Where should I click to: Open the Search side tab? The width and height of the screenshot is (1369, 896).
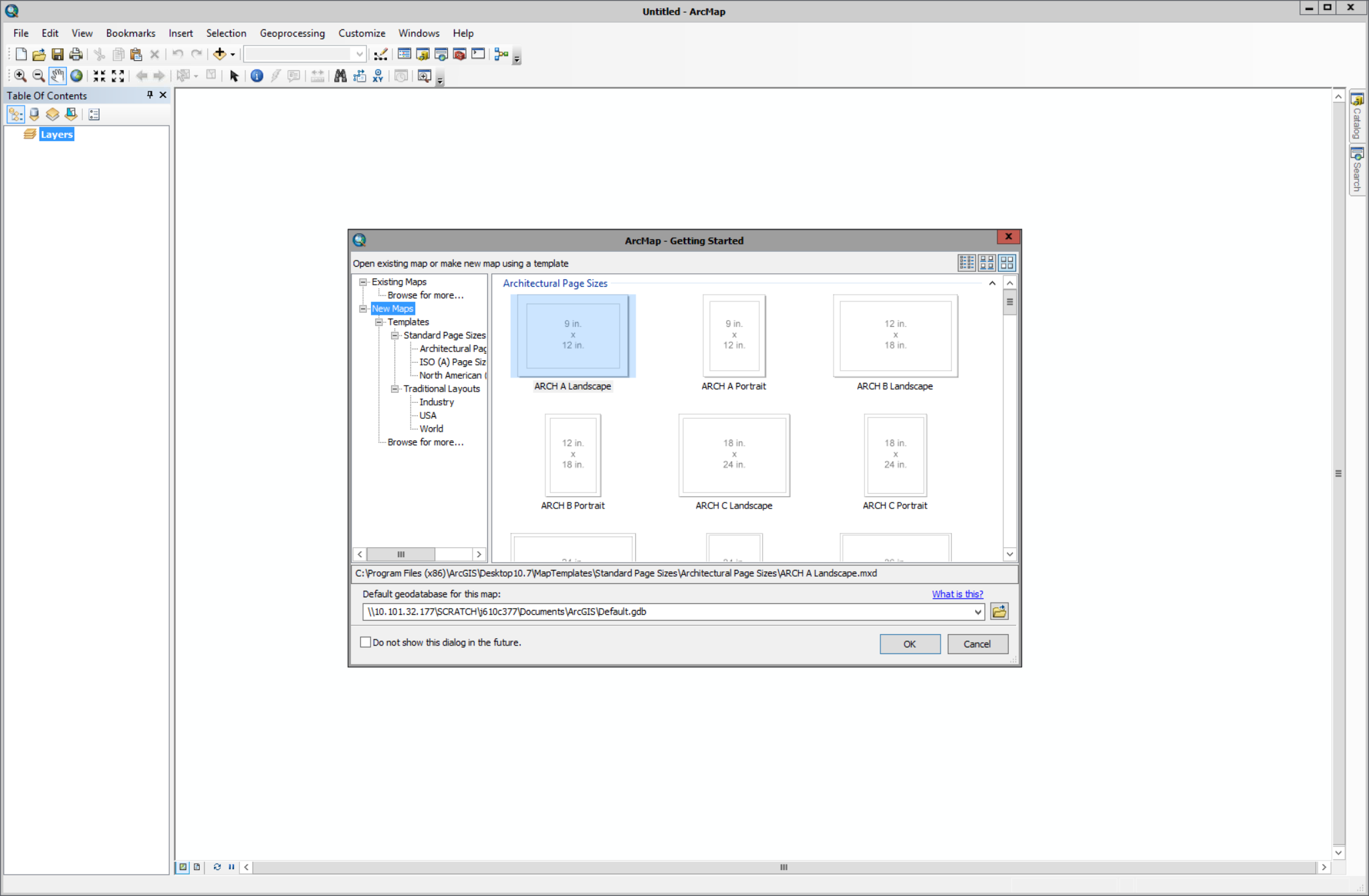click(x=1357, y=170)
